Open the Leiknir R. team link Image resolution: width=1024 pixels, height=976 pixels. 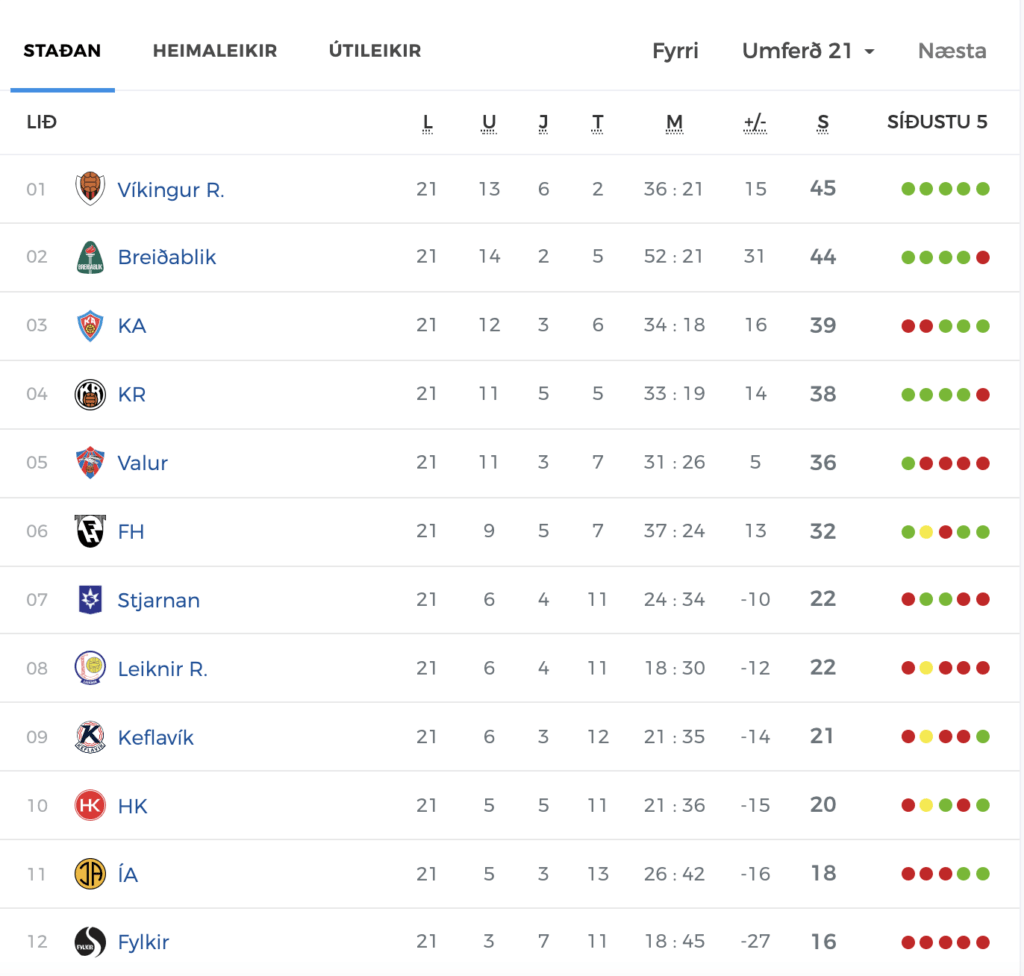(x=163, y=669)
